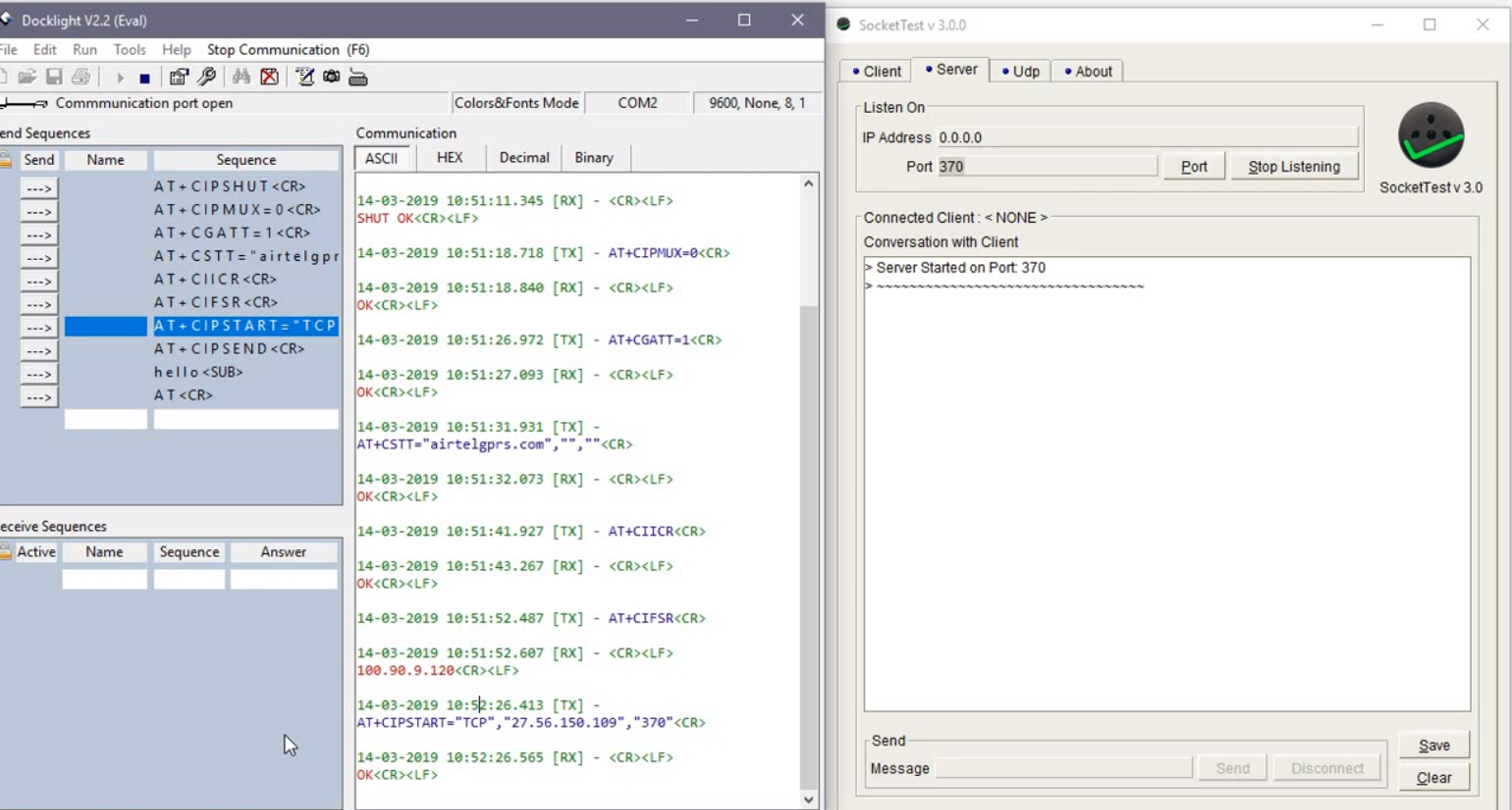1512x810 pixels.
Task: Open Options via the wrench icon
Action: [x=207, y=77]
